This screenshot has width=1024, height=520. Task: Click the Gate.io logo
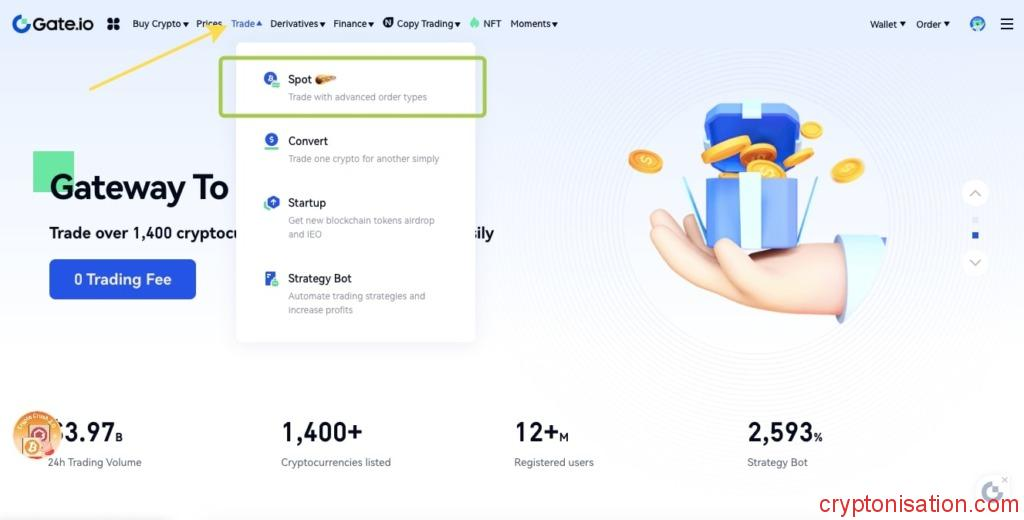click(53, 24)
